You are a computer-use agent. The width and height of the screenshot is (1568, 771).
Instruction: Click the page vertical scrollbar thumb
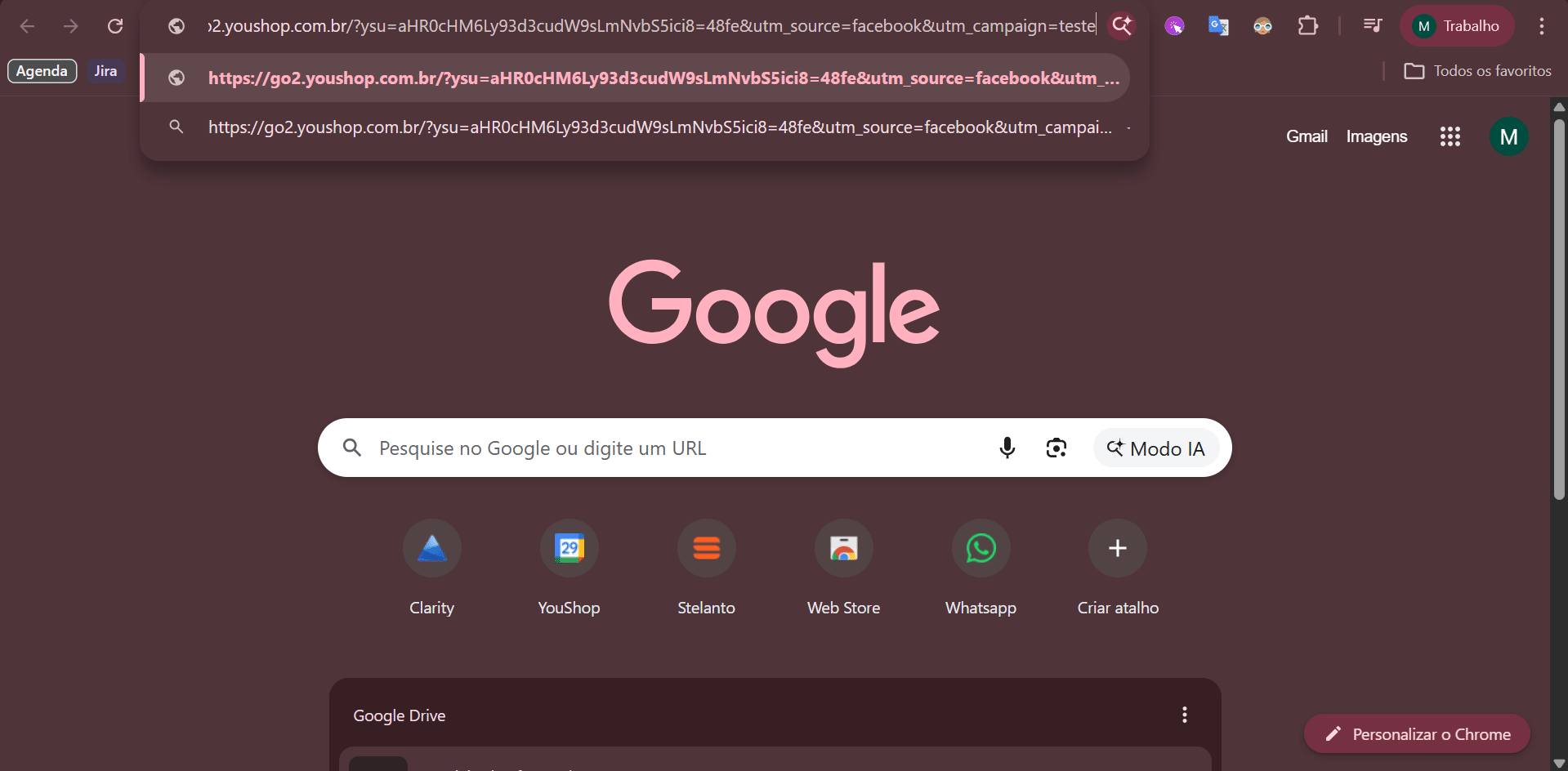pyautogui.click(x=1559, y=309)
